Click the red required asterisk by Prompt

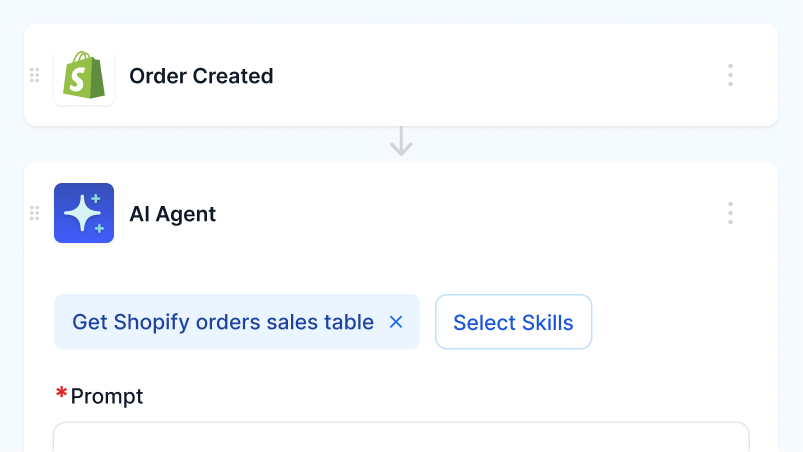61,393
